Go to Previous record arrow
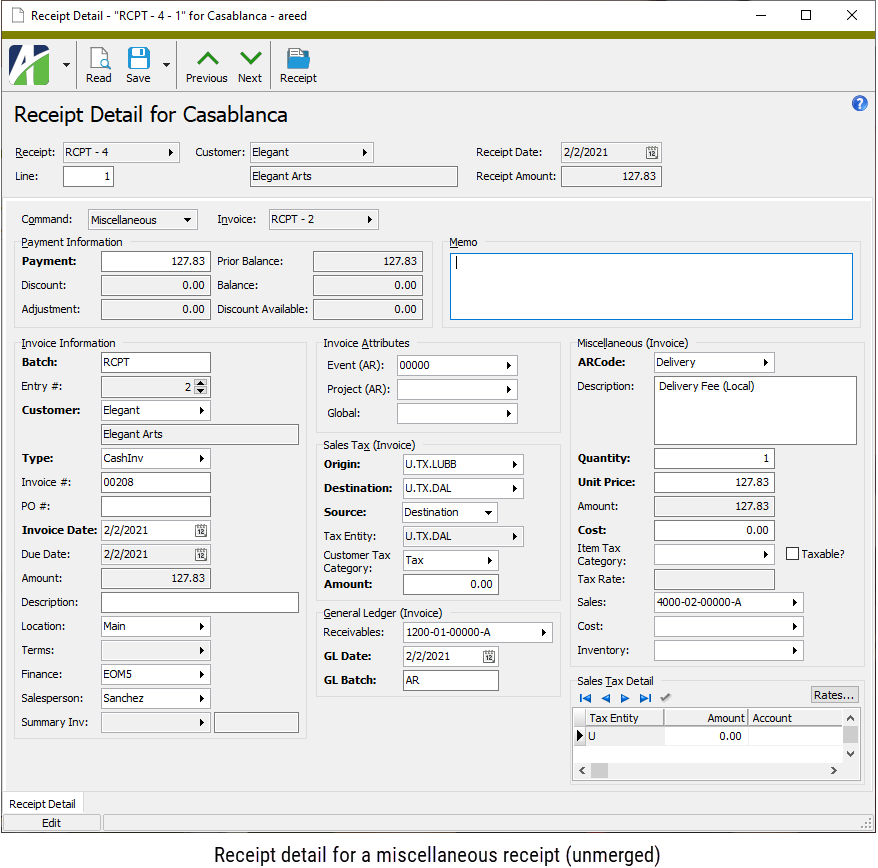878x868 pixels. (x=206, y=64)
